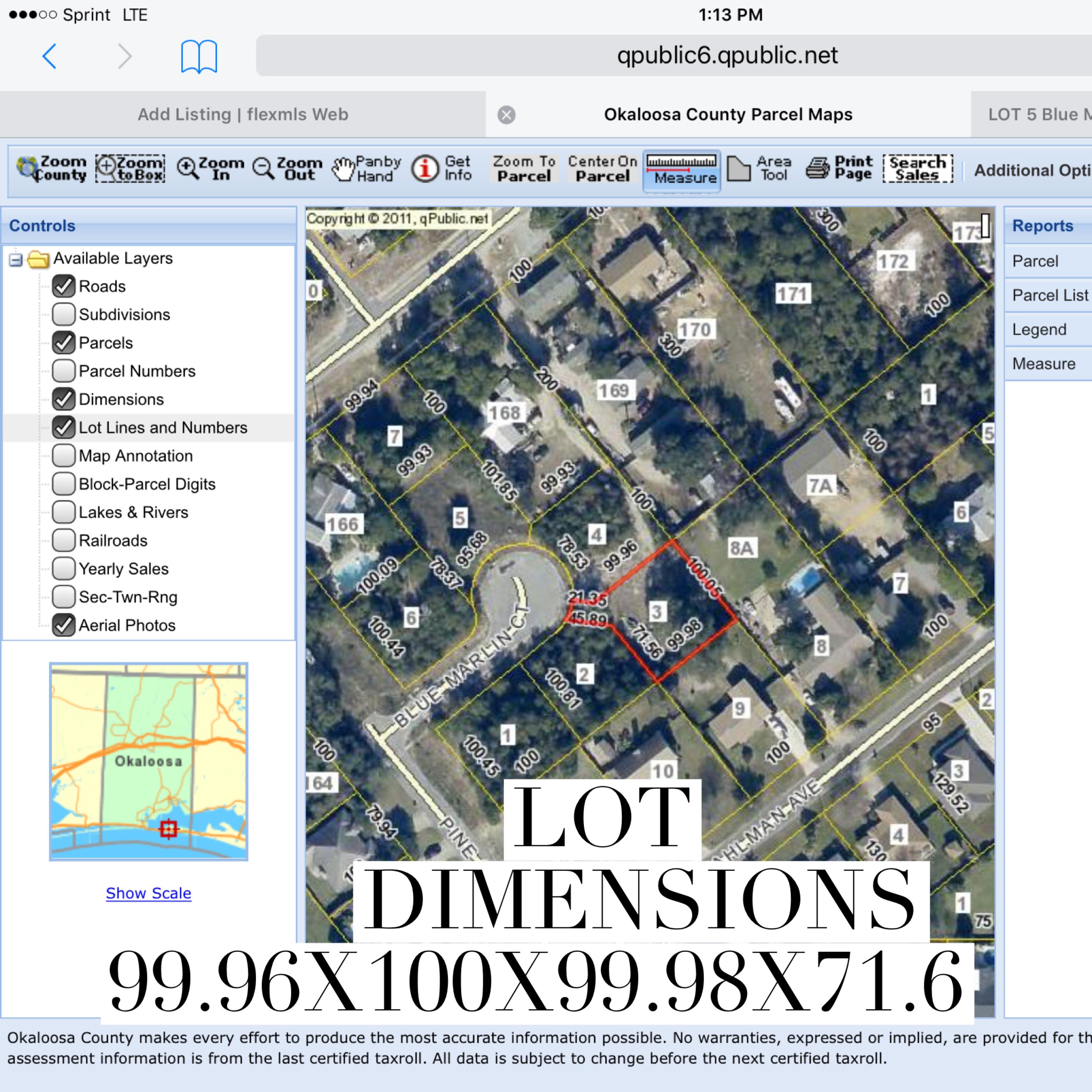Screen dimensions: 1092x1092
Task: Click Center On Parcel button
Action: point(602,169)
